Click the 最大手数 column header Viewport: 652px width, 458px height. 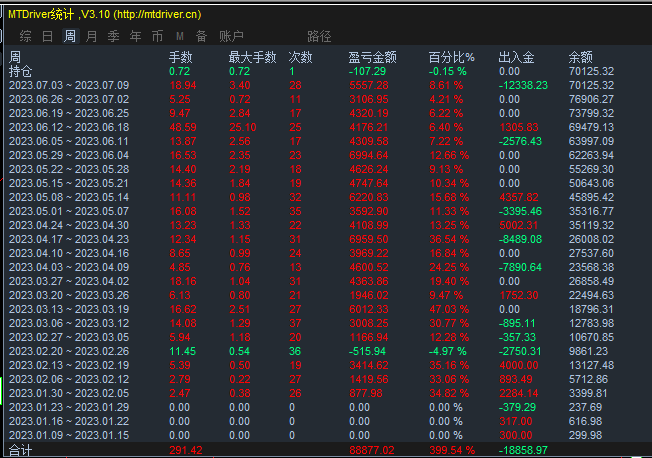252,57
